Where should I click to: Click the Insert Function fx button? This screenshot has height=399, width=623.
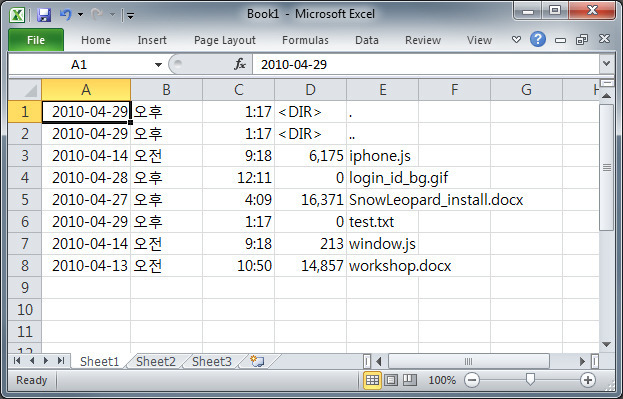pos(240,64)
